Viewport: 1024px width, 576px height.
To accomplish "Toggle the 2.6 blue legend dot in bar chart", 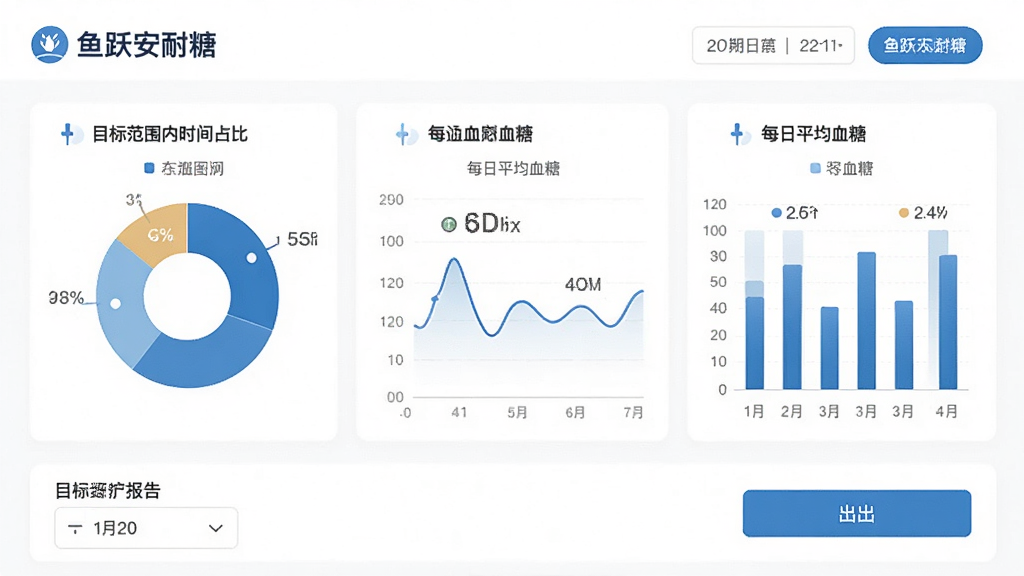I will tap(776, 213).
